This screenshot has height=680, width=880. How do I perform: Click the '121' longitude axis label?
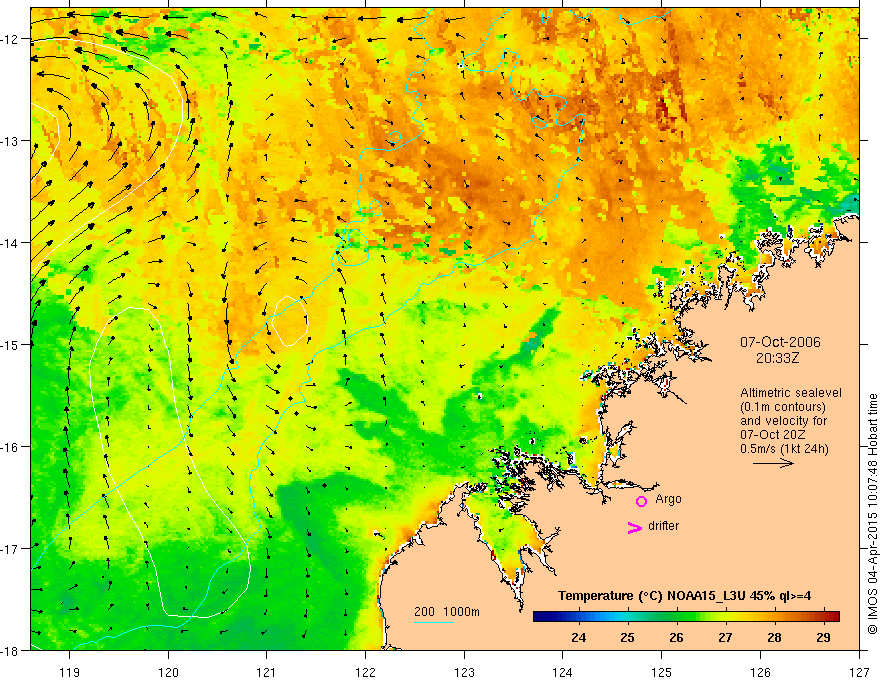click(267, 672)
